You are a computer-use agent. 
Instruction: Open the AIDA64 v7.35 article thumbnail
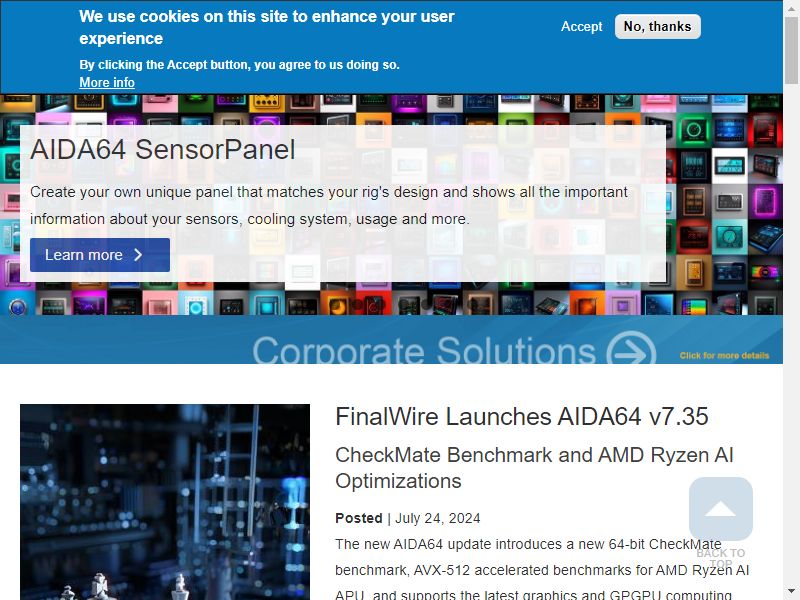coord(165,502)
